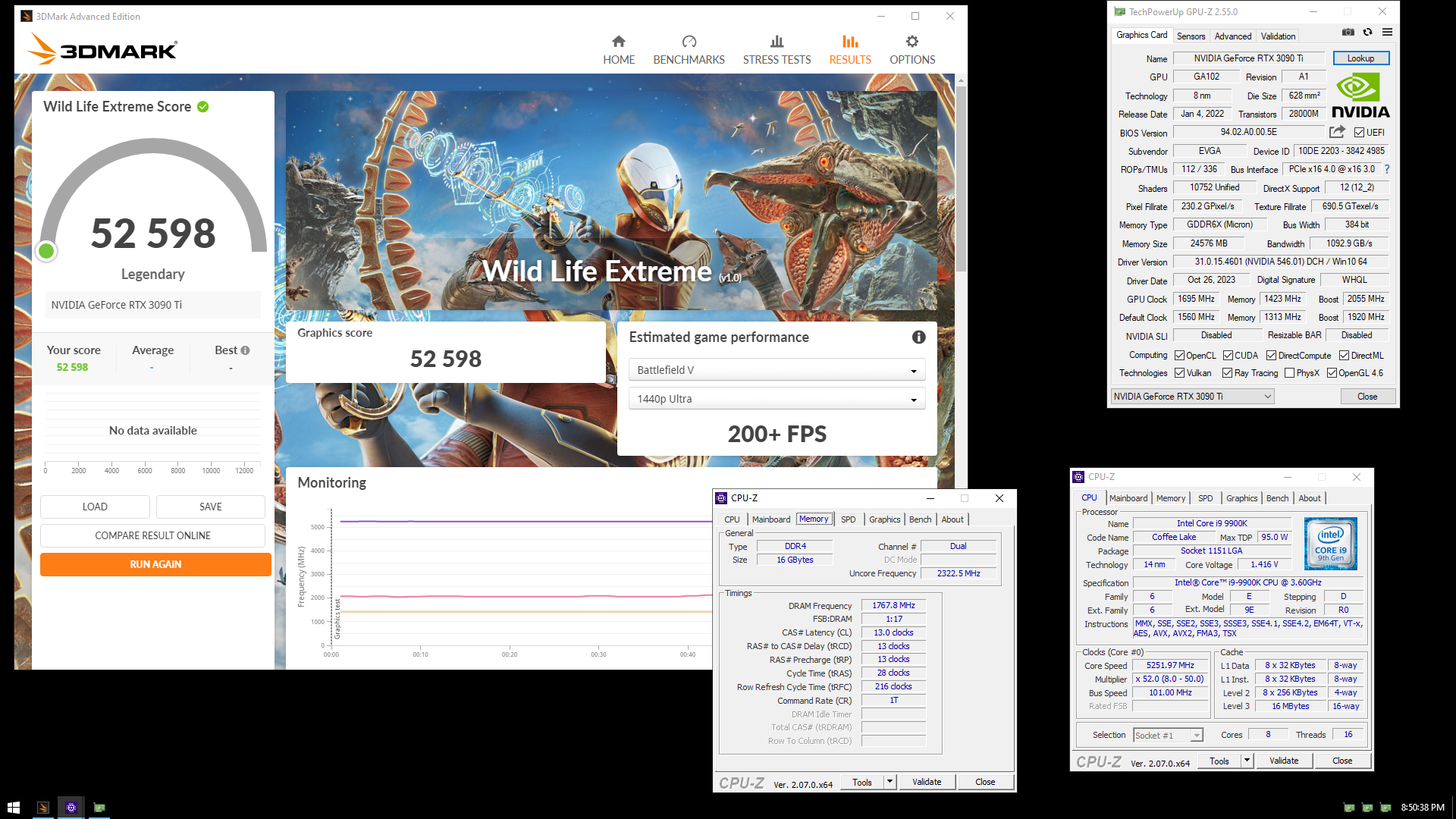Open the Battlefield V game dropdown
This screenshot has width=1456, height=819.
[777, 370]
